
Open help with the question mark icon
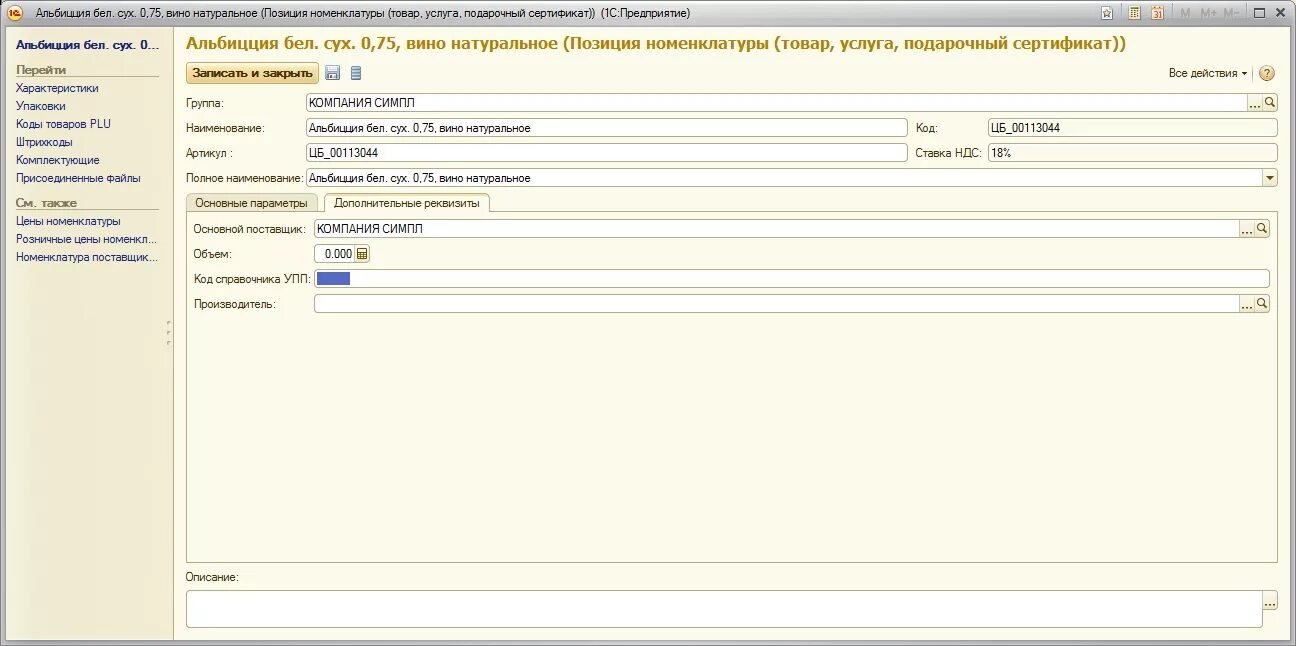pyautogui.click(x=1267, y=73)
